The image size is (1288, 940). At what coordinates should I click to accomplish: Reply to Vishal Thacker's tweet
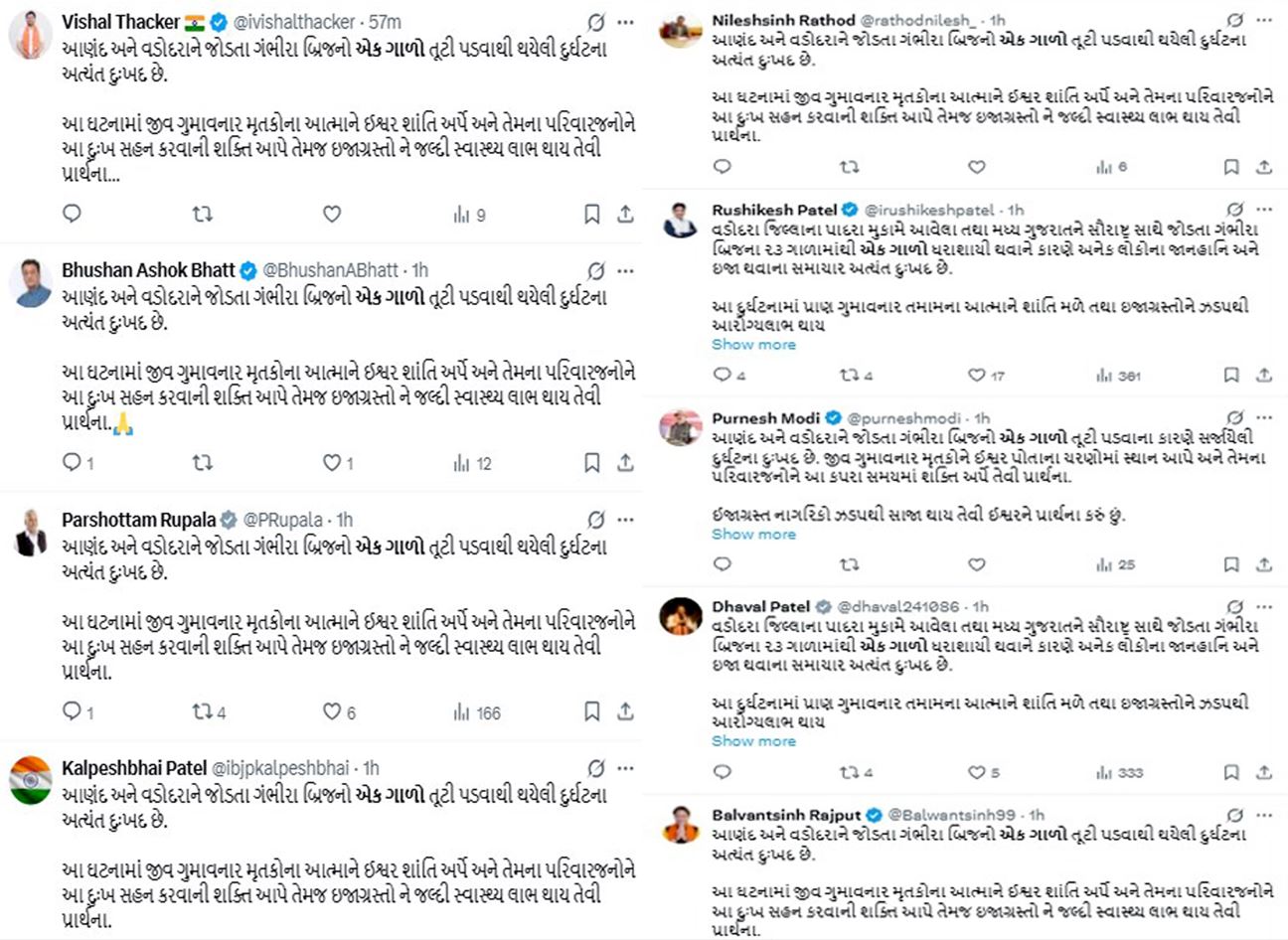click(x=72, y=214)
